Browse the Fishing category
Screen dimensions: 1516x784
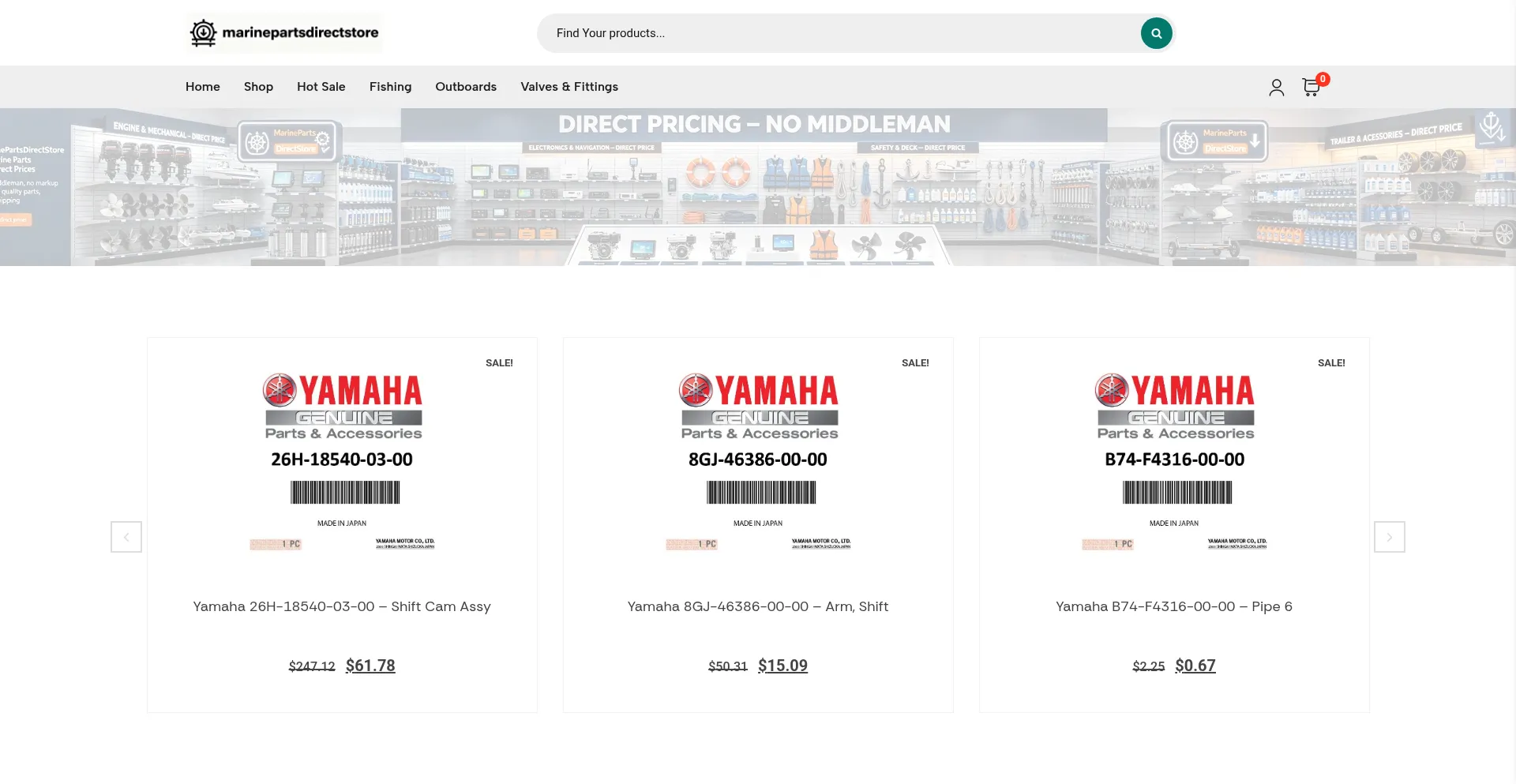(390, 87)
